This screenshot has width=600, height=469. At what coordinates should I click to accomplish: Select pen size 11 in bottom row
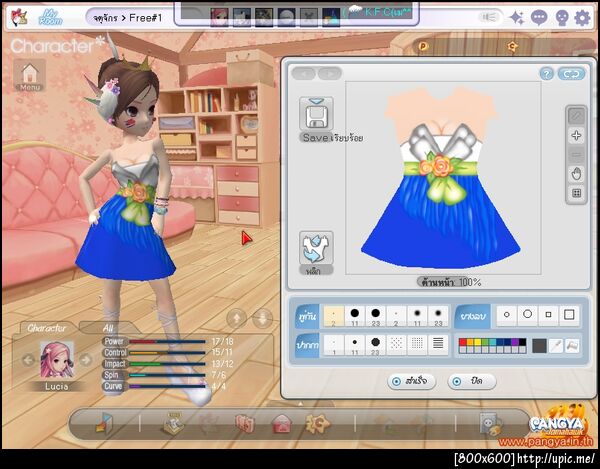point(355,345)
